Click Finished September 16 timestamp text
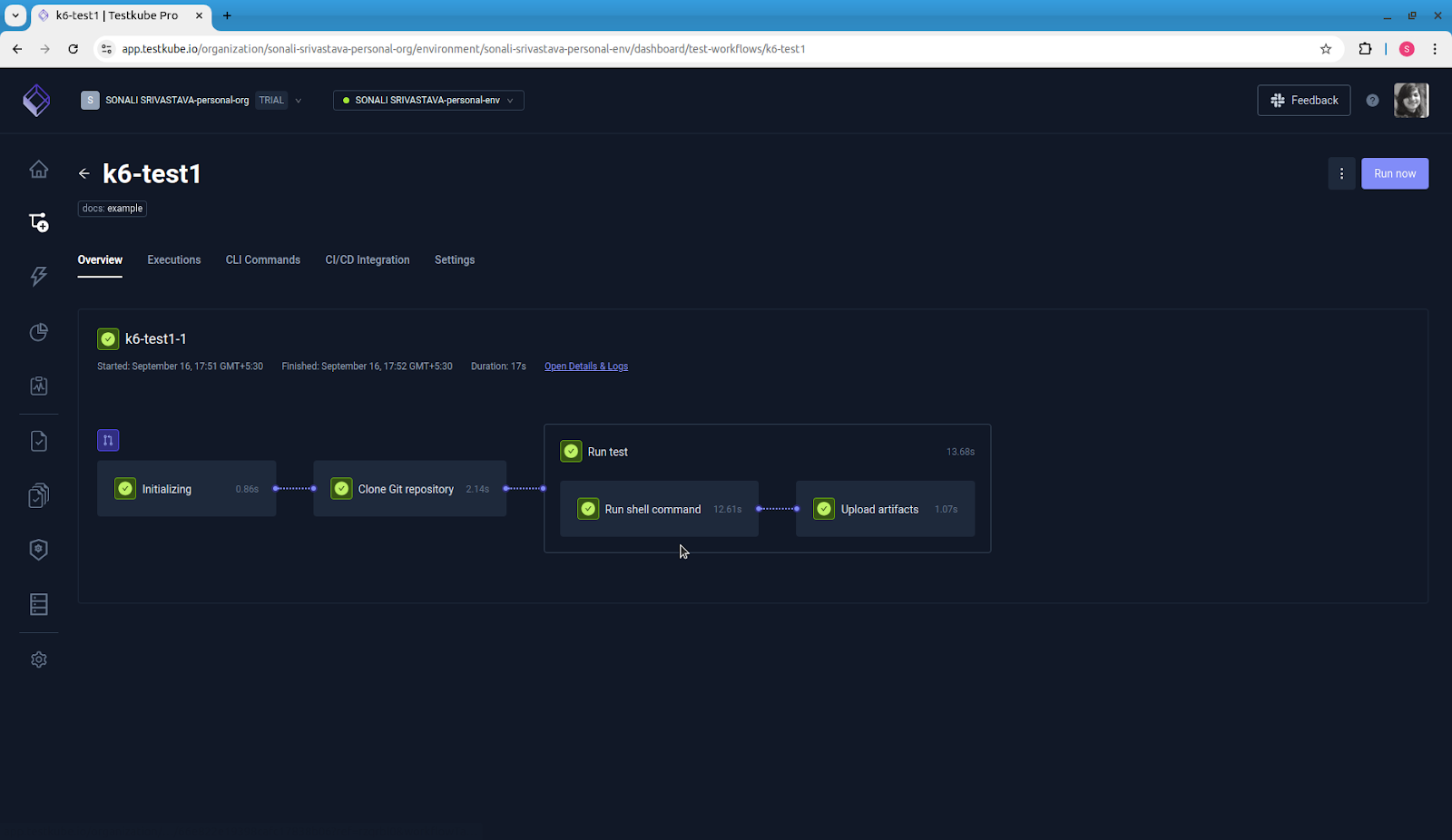The height and width of the screenshot is (840, 1452). pyautogui.click(x=367, y=366)
